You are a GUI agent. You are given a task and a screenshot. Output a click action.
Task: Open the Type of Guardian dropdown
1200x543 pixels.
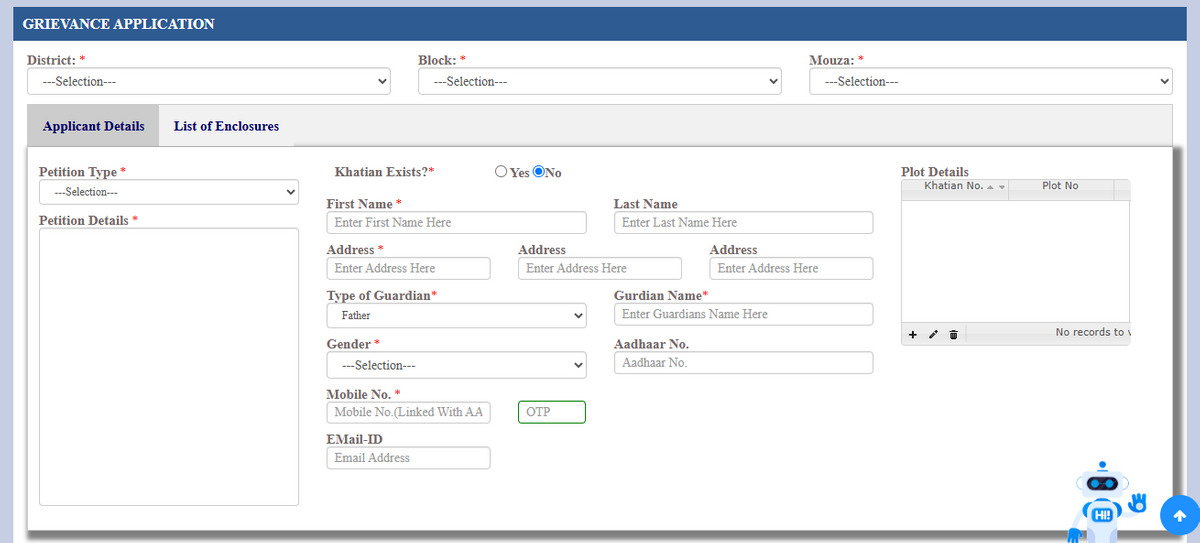click(456, 316)
